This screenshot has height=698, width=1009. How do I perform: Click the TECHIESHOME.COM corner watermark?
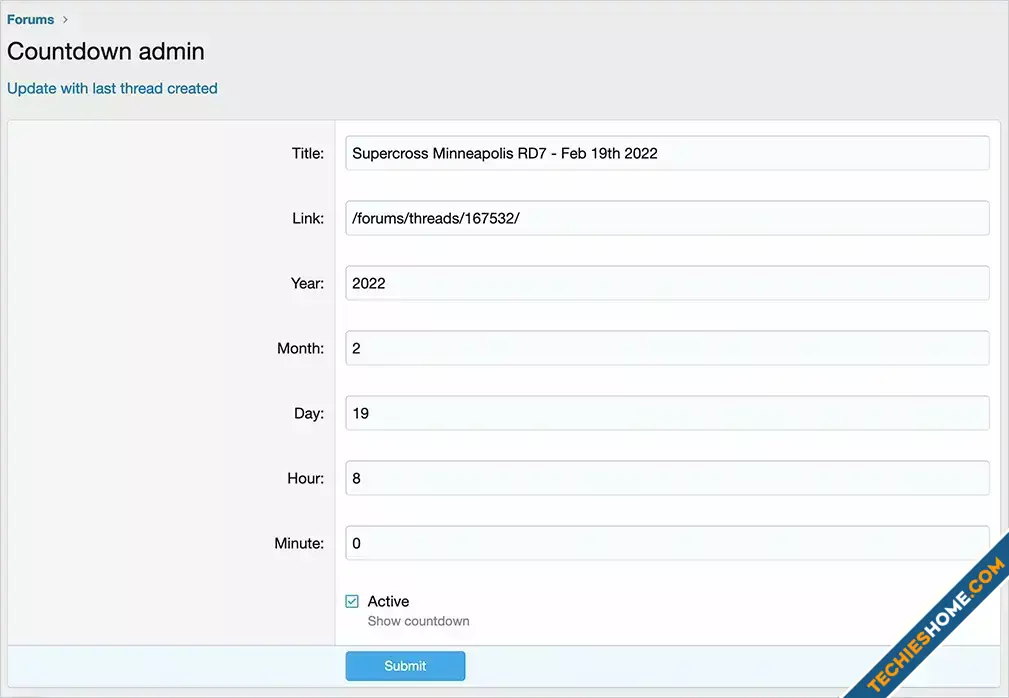935,627
